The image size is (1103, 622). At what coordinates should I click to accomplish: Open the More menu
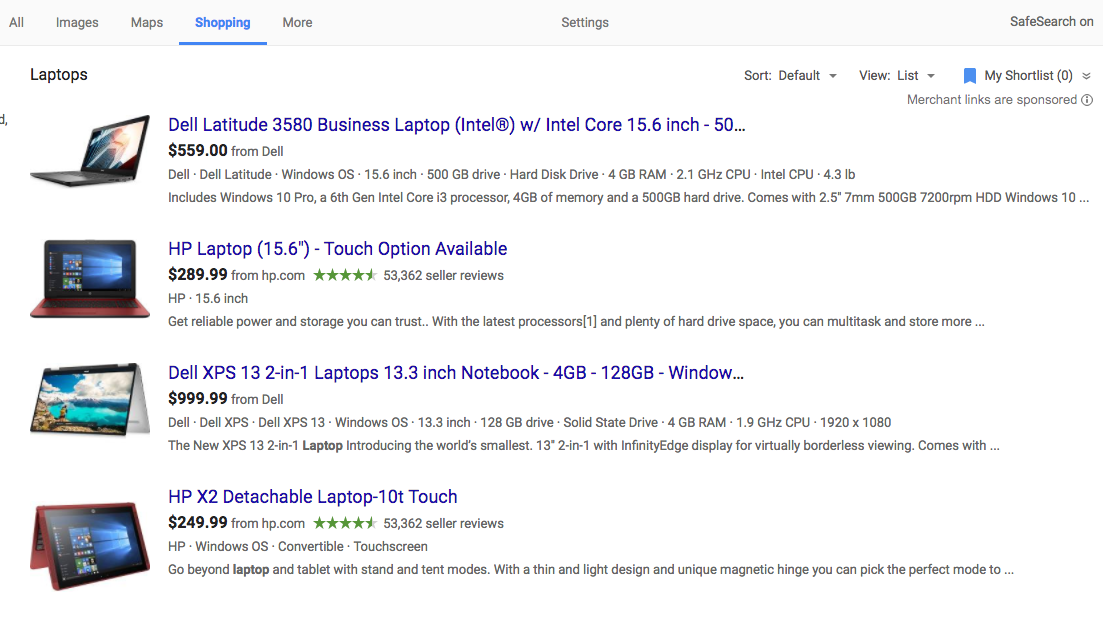click(x=297, y=23)
